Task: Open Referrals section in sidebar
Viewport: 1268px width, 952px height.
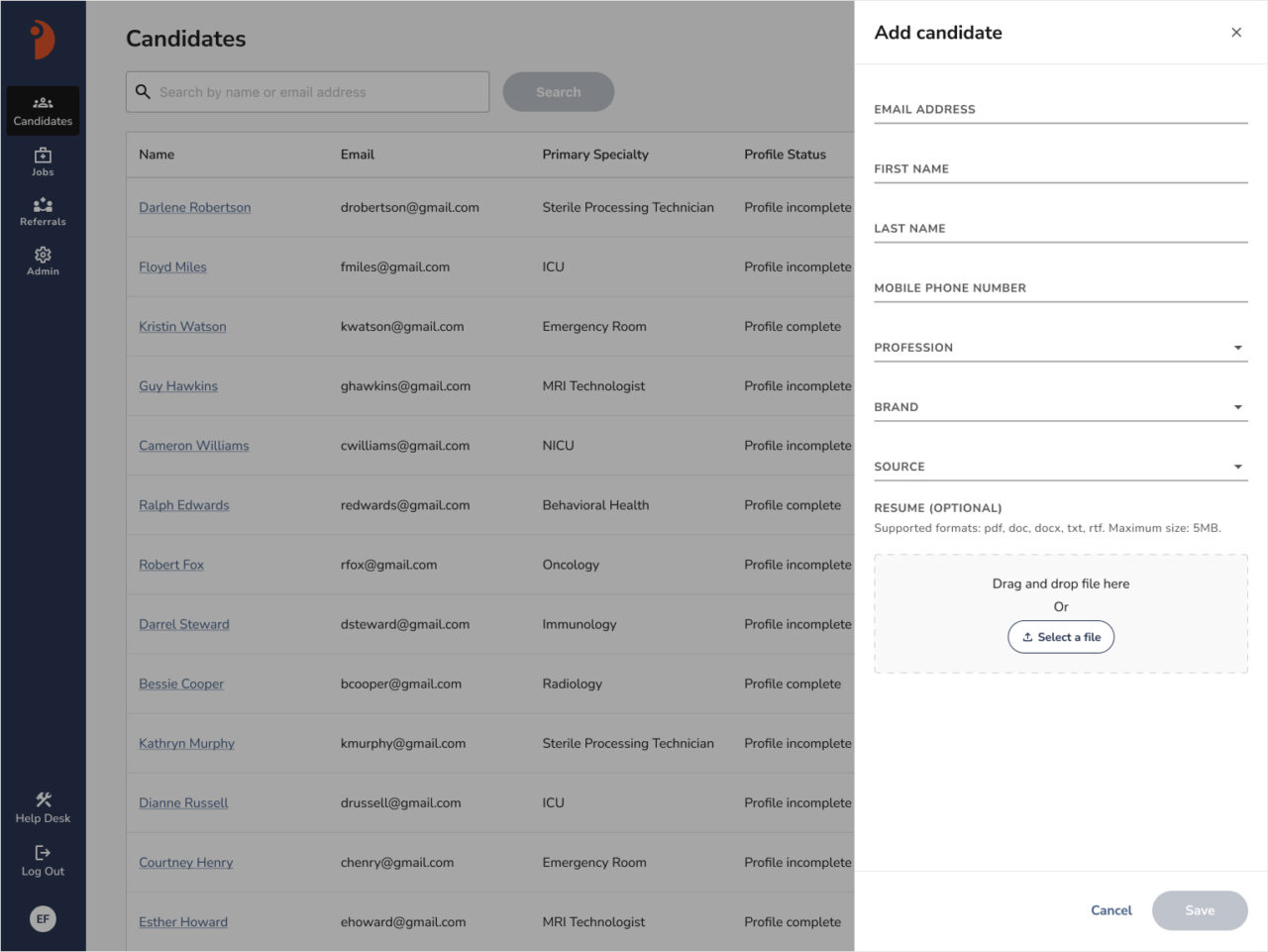Action: pyautogui.click(x=43, y=212)
